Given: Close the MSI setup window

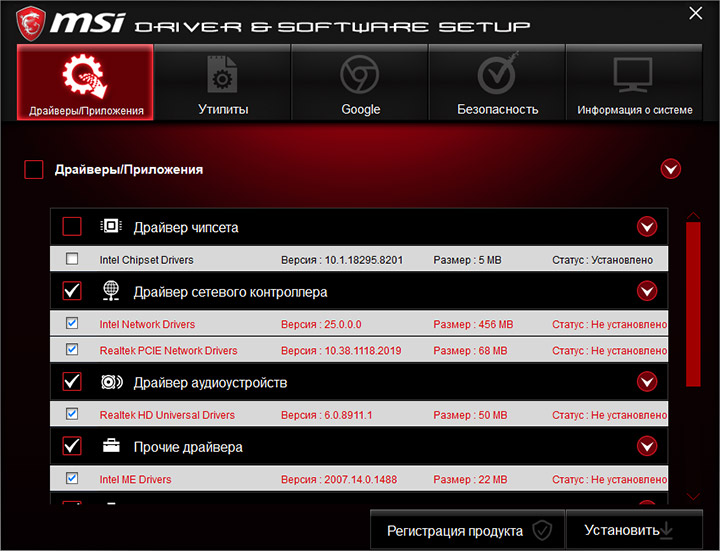Looking at the screenshot, I should tap(696, 13).
